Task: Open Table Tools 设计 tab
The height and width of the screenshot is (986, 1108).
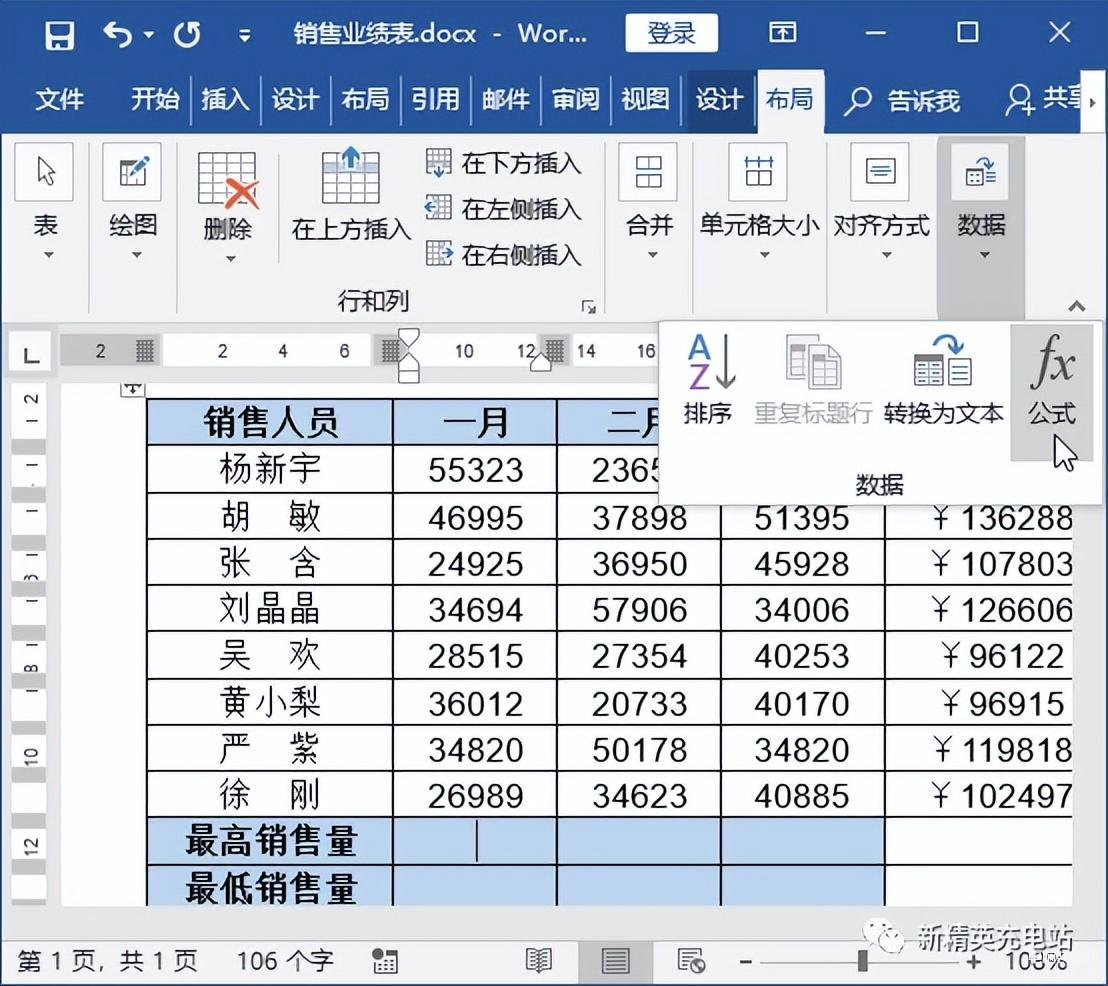Action: coord(719,100)
